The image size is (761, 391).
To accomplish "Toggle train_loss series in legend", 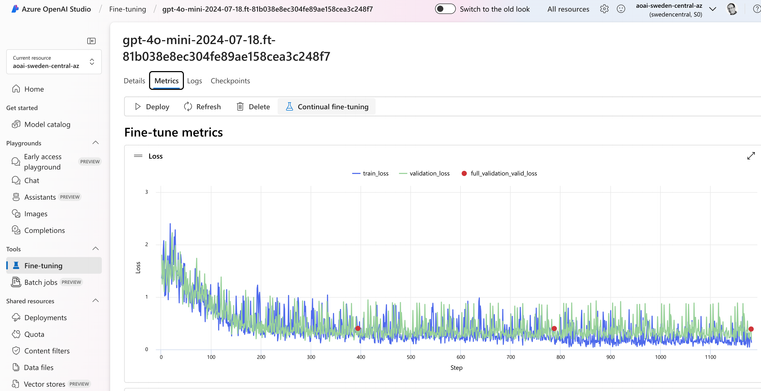I will click(370, 173).
